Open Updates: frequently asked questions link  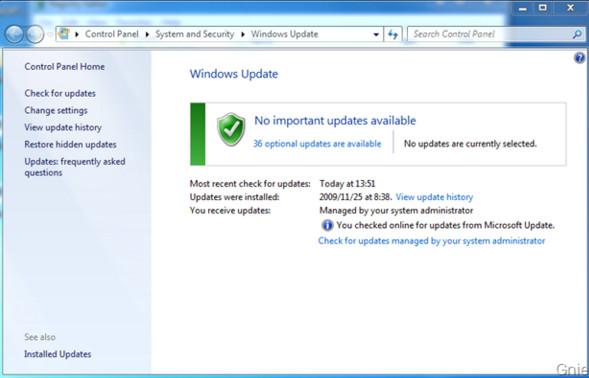click(75, 167)
